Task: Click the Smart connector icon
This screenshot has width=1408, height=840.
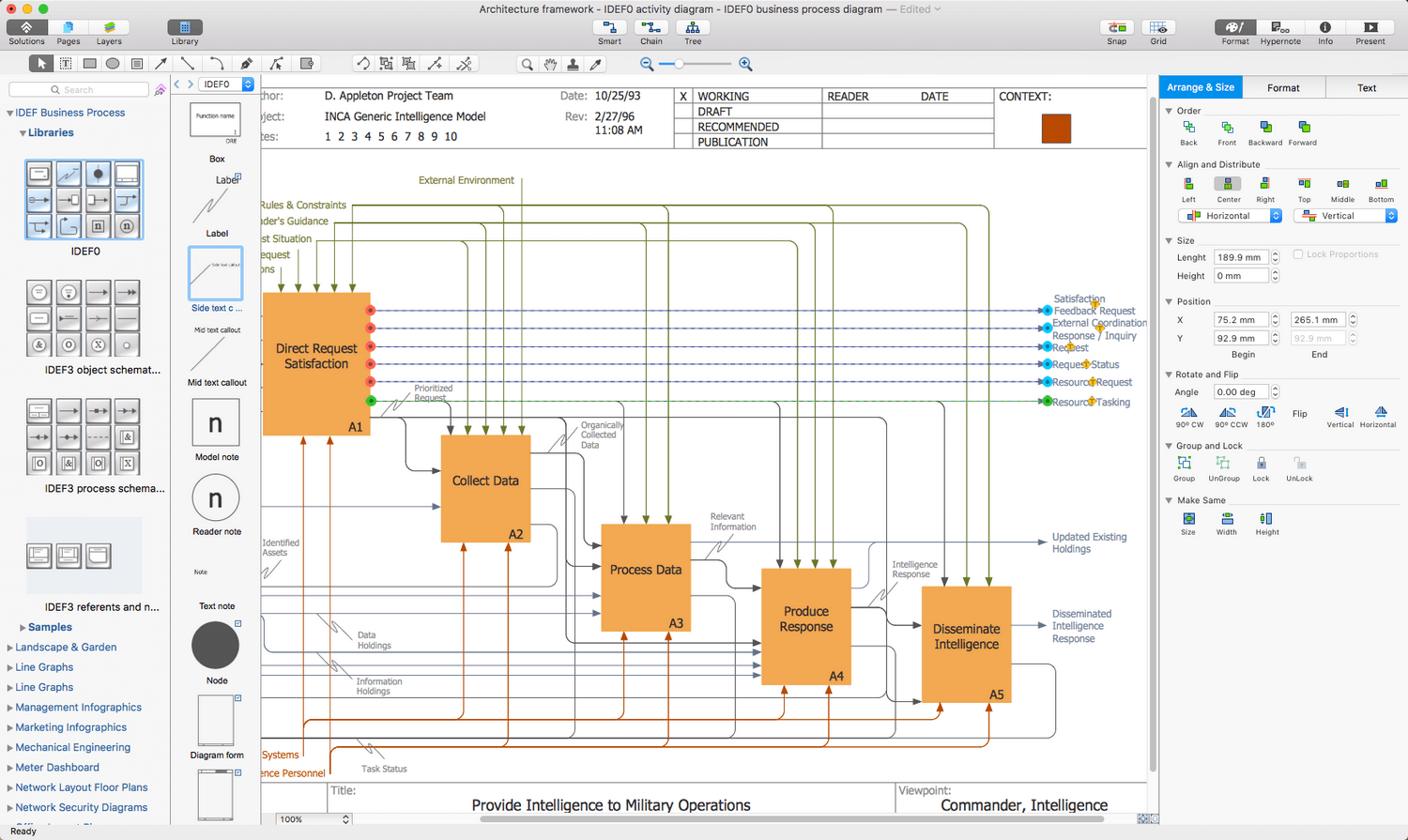Action: click(609, 28)
